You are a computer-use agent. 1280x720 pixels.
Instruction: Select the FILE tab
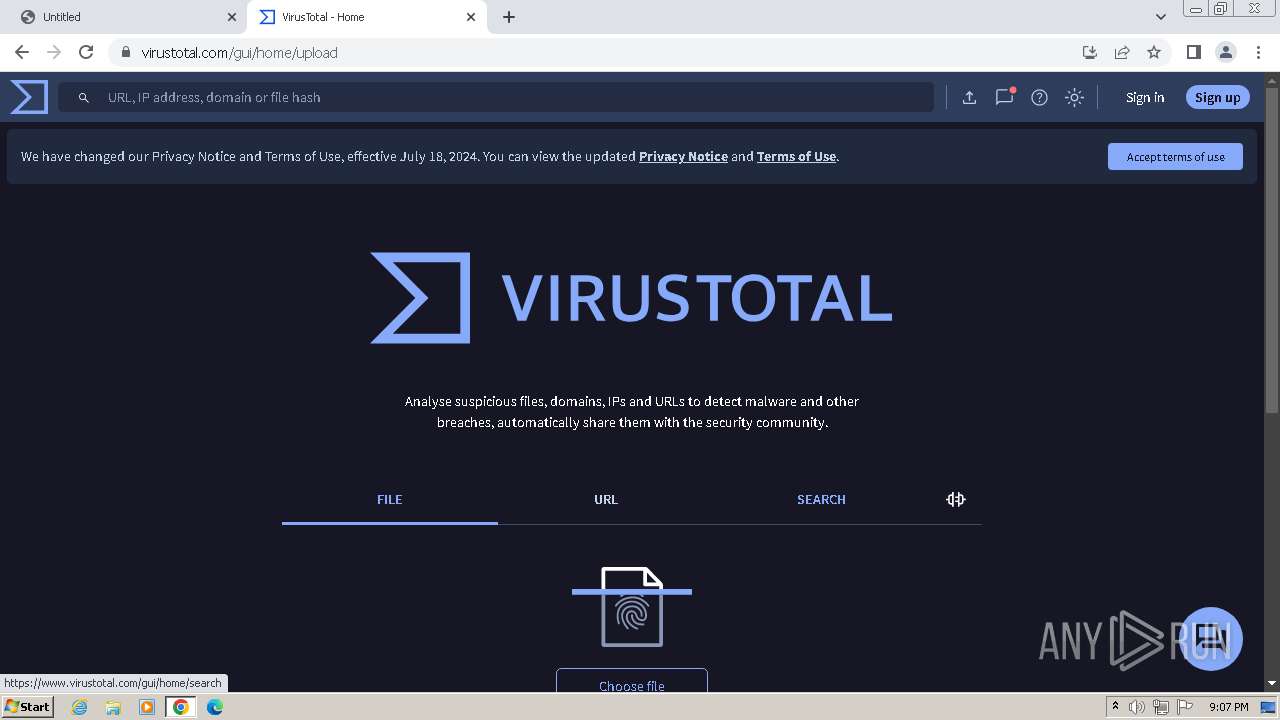click(x=390, y=499)
